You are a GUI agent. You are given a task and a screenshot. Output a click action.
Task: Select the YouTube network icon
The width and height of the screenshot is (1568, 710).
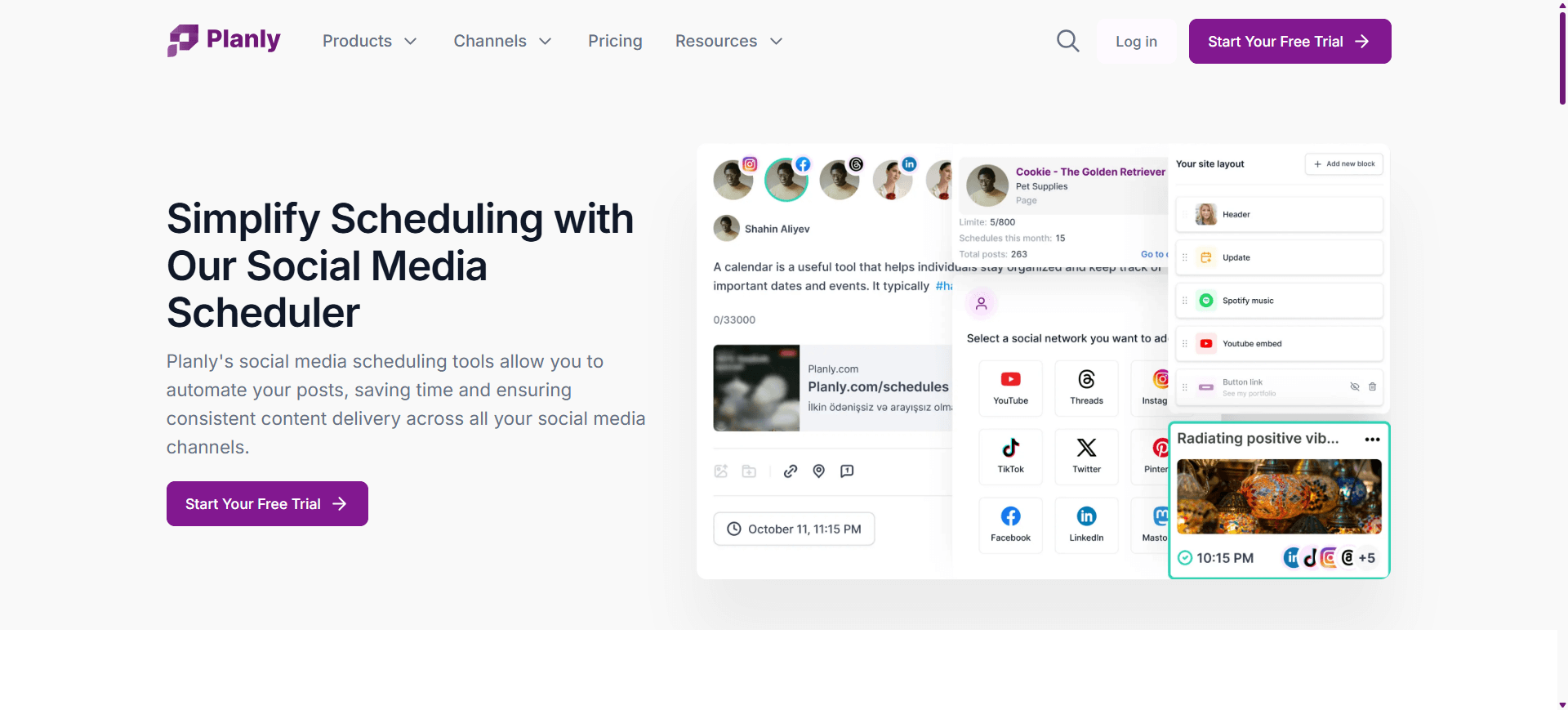1010,380
